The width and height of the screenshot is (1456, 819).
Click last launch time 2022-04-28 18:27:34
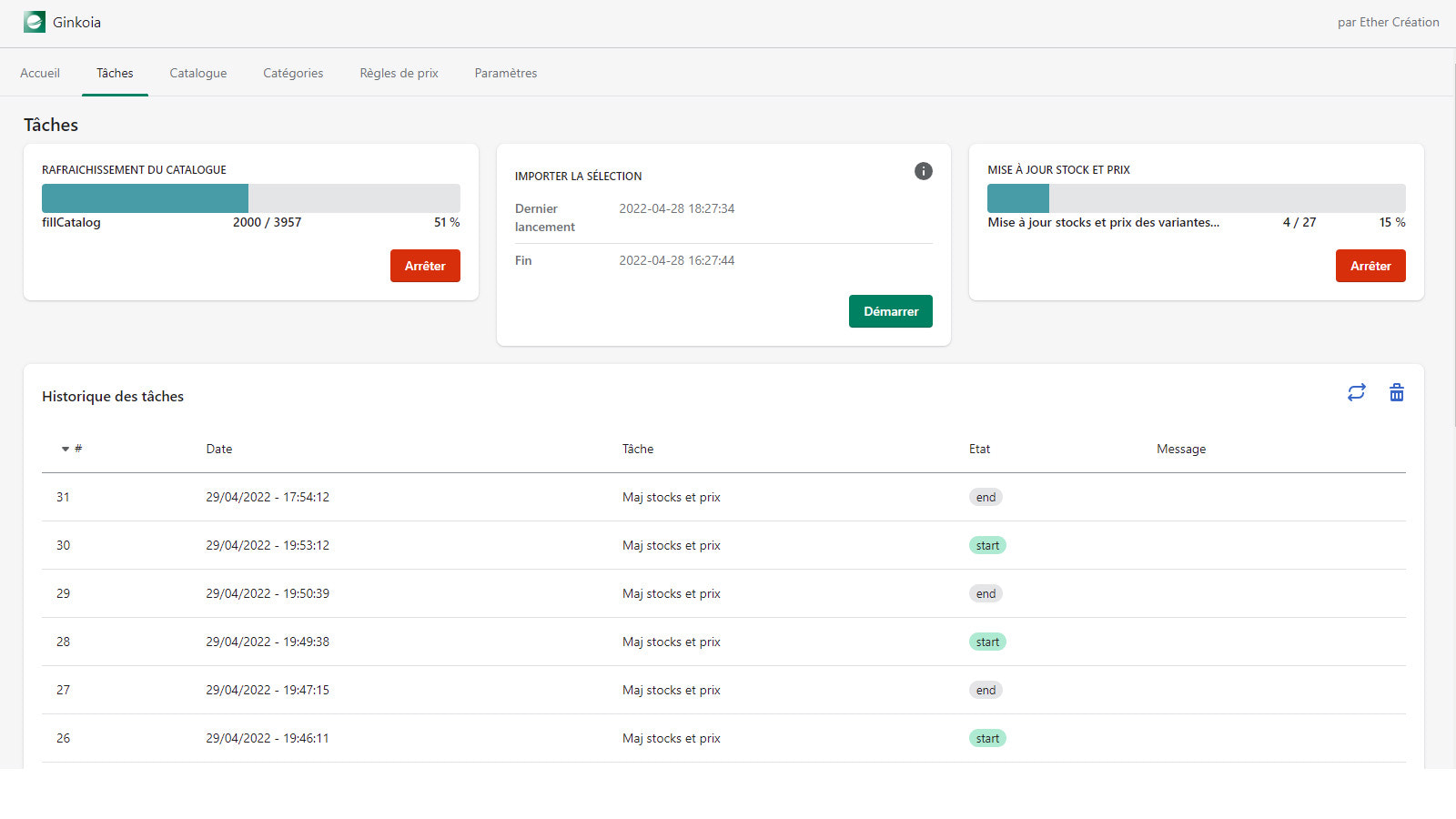(677, 208)
